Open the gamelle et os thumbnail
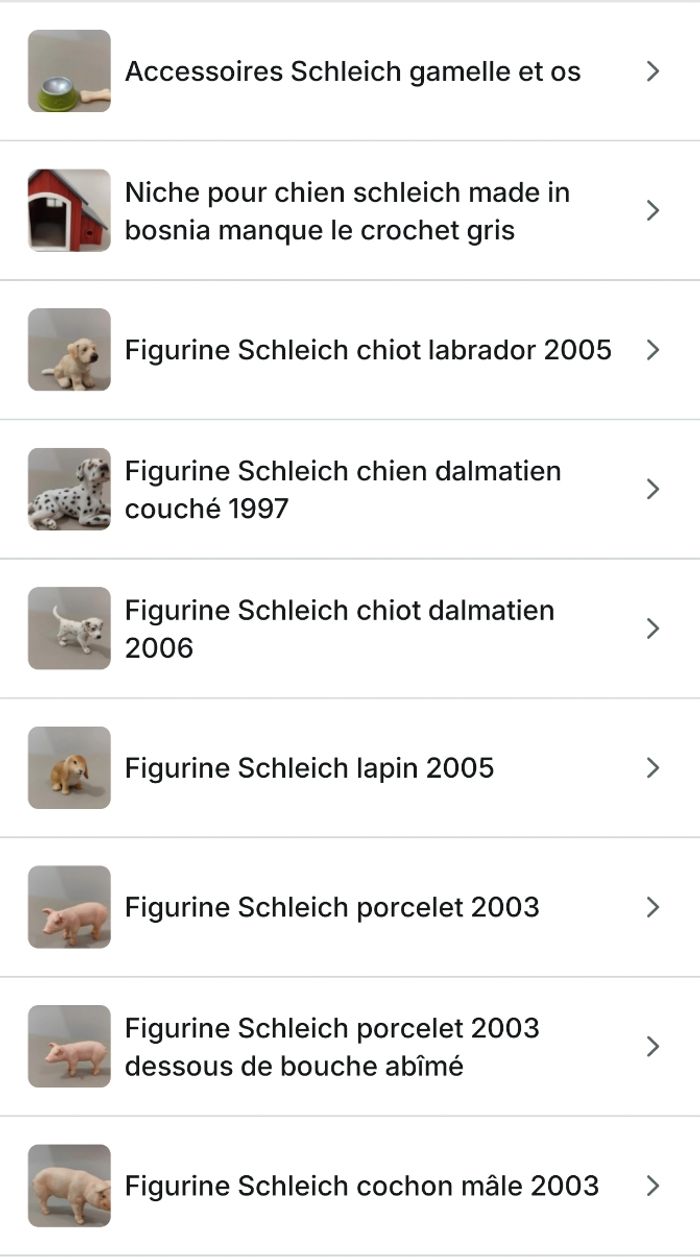The width and height of the screenshot is (700, 1259). point(69,71)
